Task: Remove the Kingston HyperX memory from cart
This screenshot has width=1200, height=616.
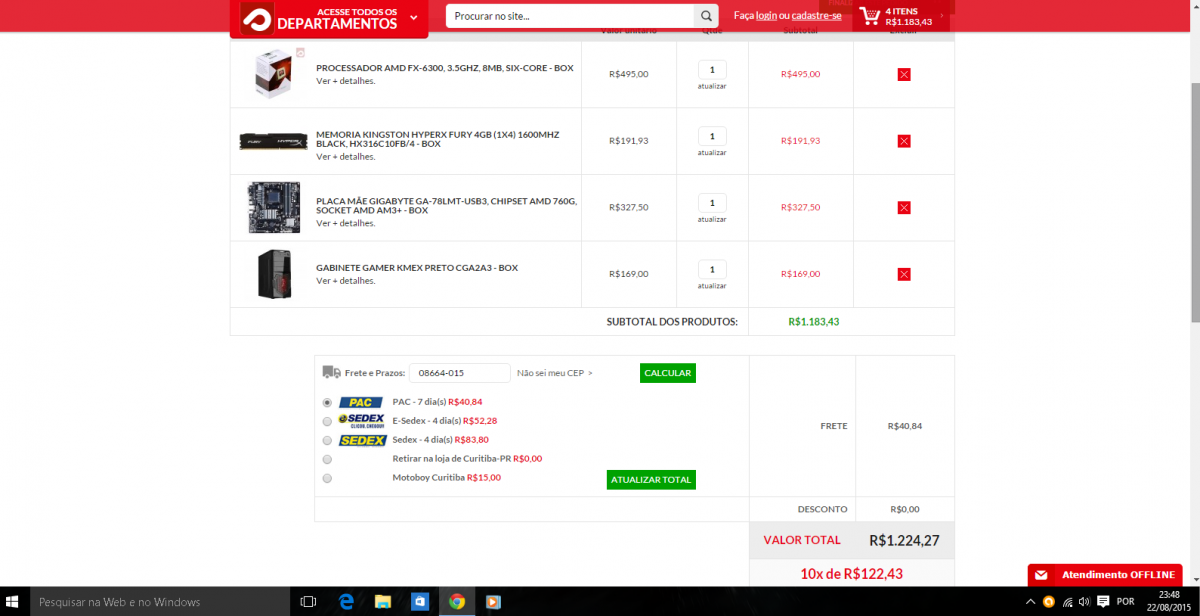Action: tap(904, 141)
